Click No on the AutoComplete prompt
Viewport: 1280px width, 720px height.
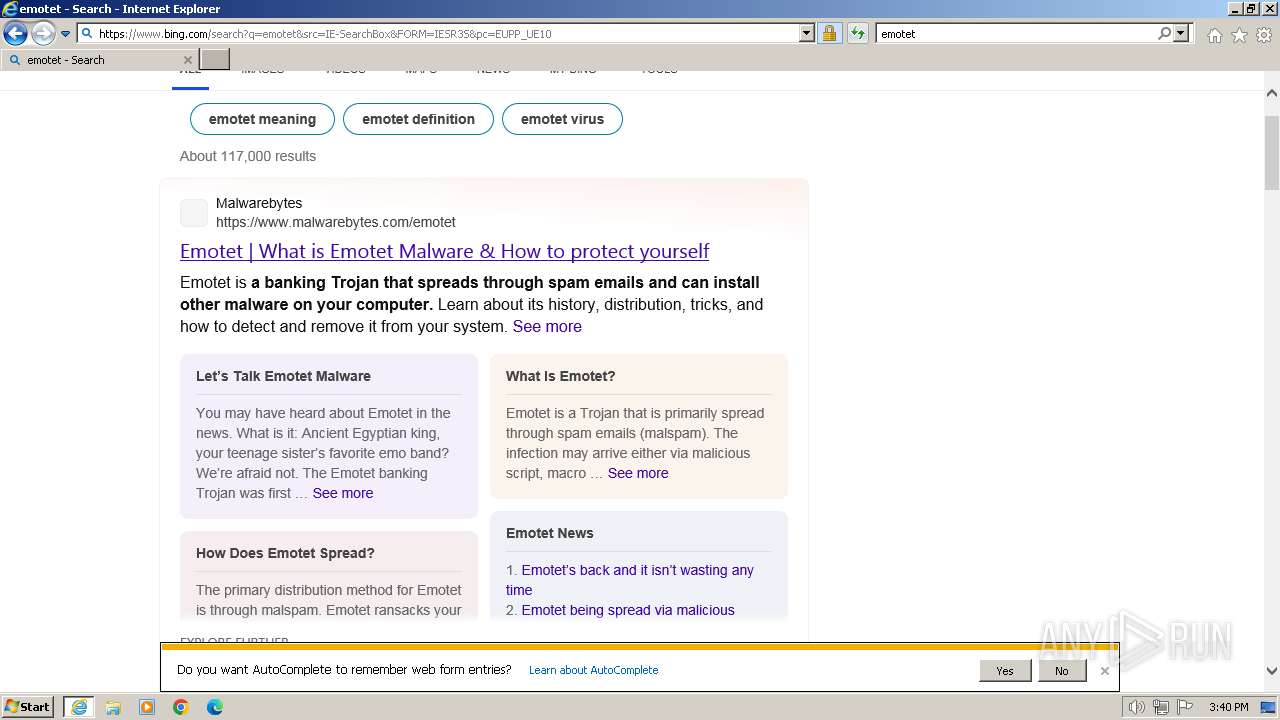tap(1062, 671)
